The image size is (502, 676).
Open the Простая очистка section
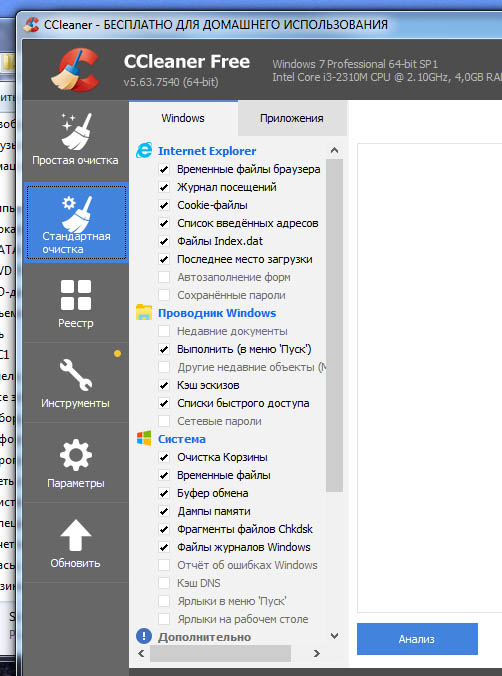pos(75,140)
